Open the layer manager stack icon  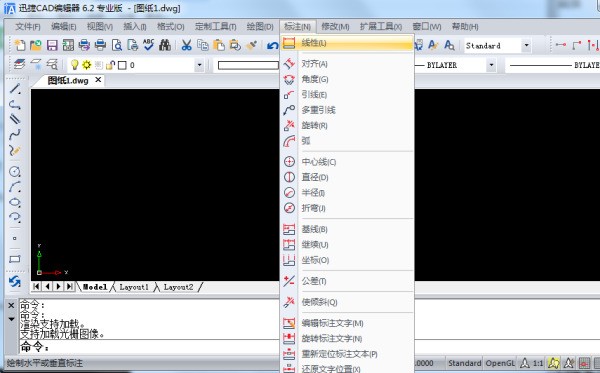pos(19,64)
